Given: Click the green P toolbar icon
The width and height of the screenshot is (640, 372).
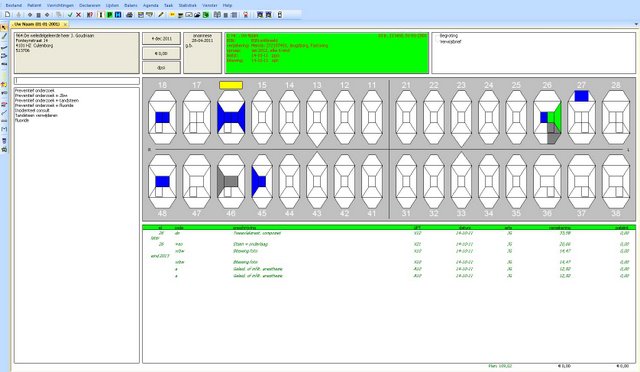Looking at the screenshot, I should tap(110, 15).
